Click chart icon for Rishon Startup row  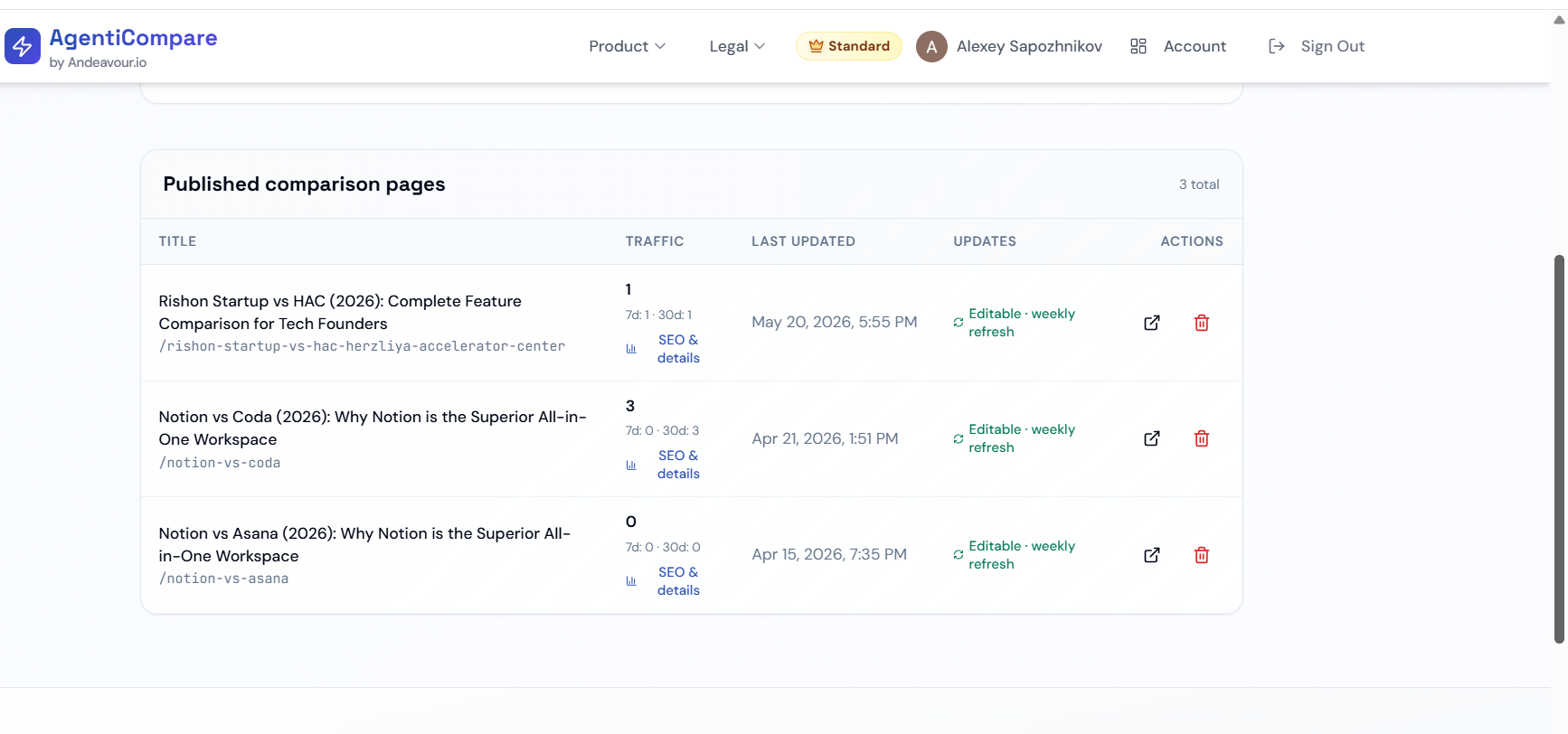(x=631, y=349)
